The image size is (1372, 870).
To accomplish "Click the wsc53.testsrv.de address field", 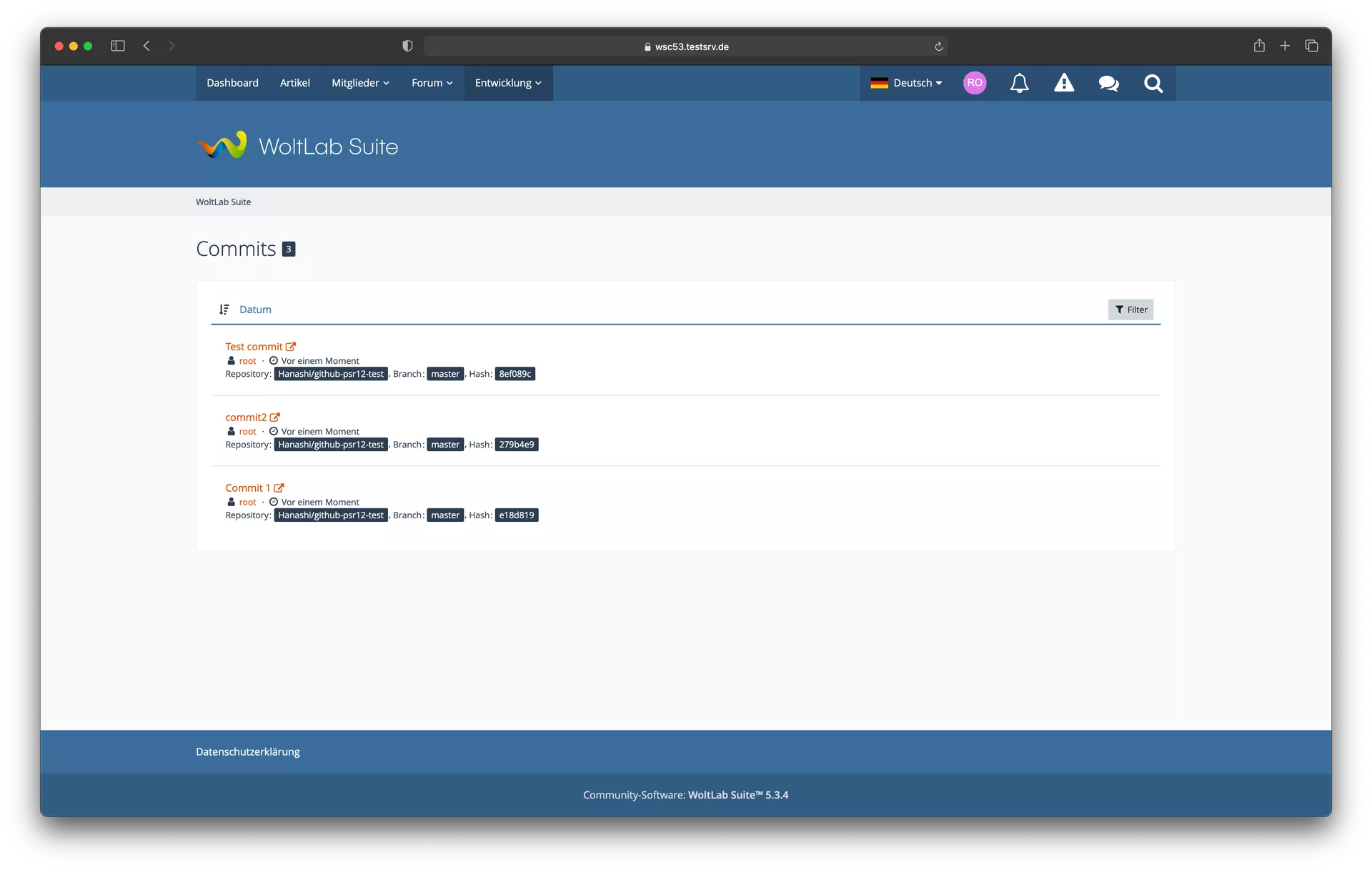I will point(685,46).
